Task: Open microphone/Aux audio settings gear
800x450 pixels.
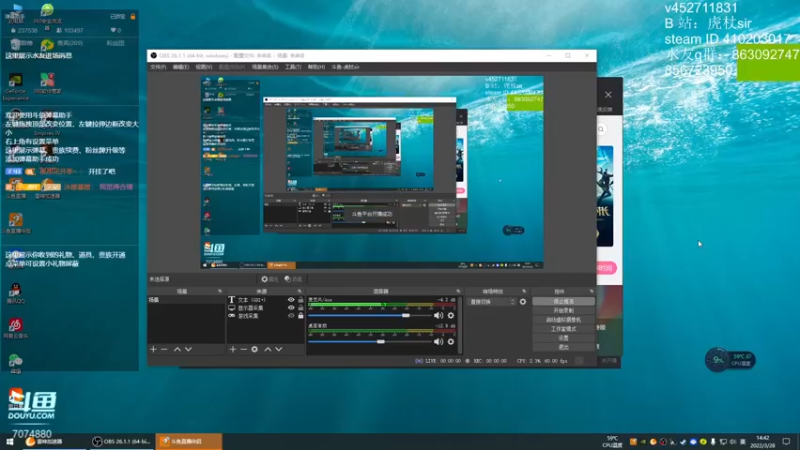Action: [451, 316]
